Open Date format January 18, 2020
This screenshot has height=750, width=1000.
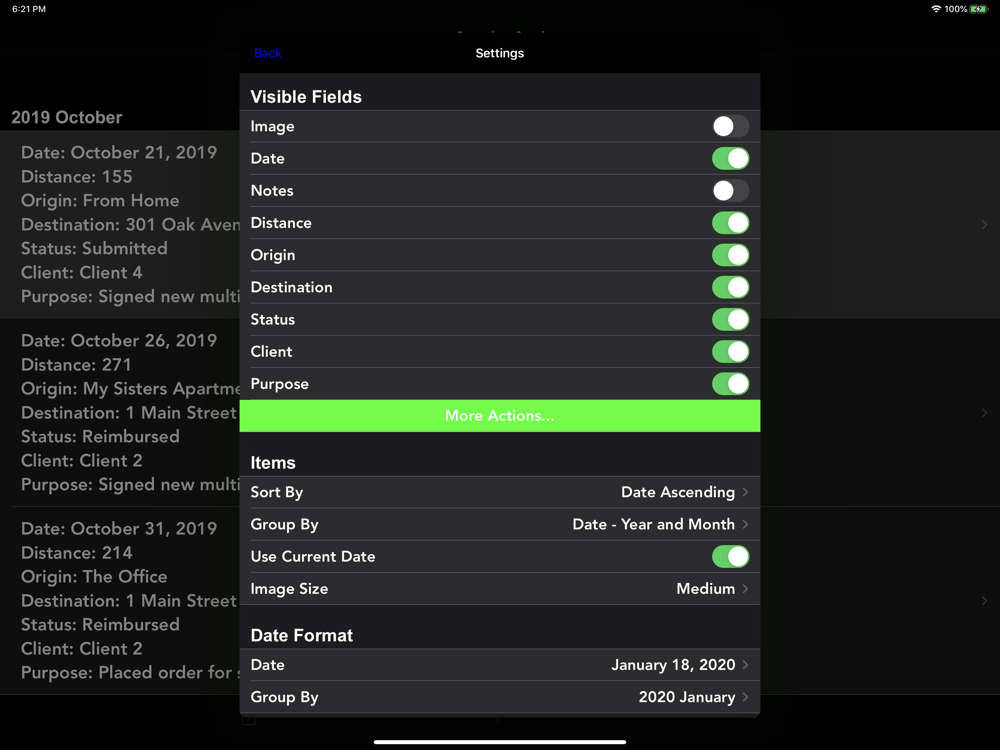[499, 665]
